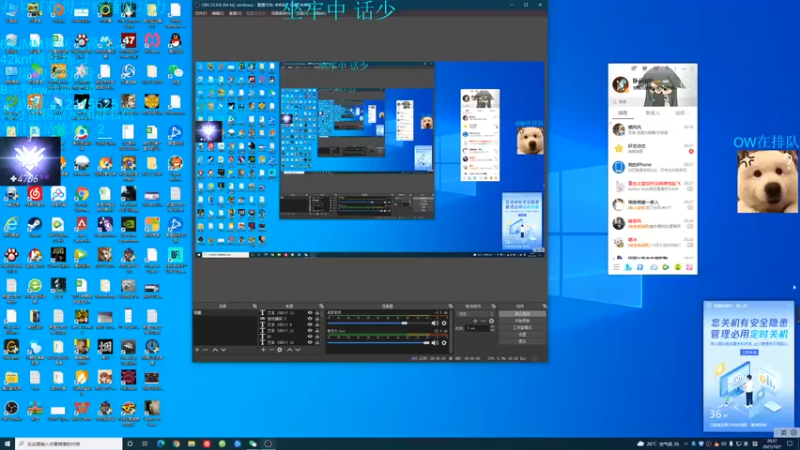Open QQ Music icon in QQ bottom bar
Viewport: 800px width, 450px height.
point(678,267)
